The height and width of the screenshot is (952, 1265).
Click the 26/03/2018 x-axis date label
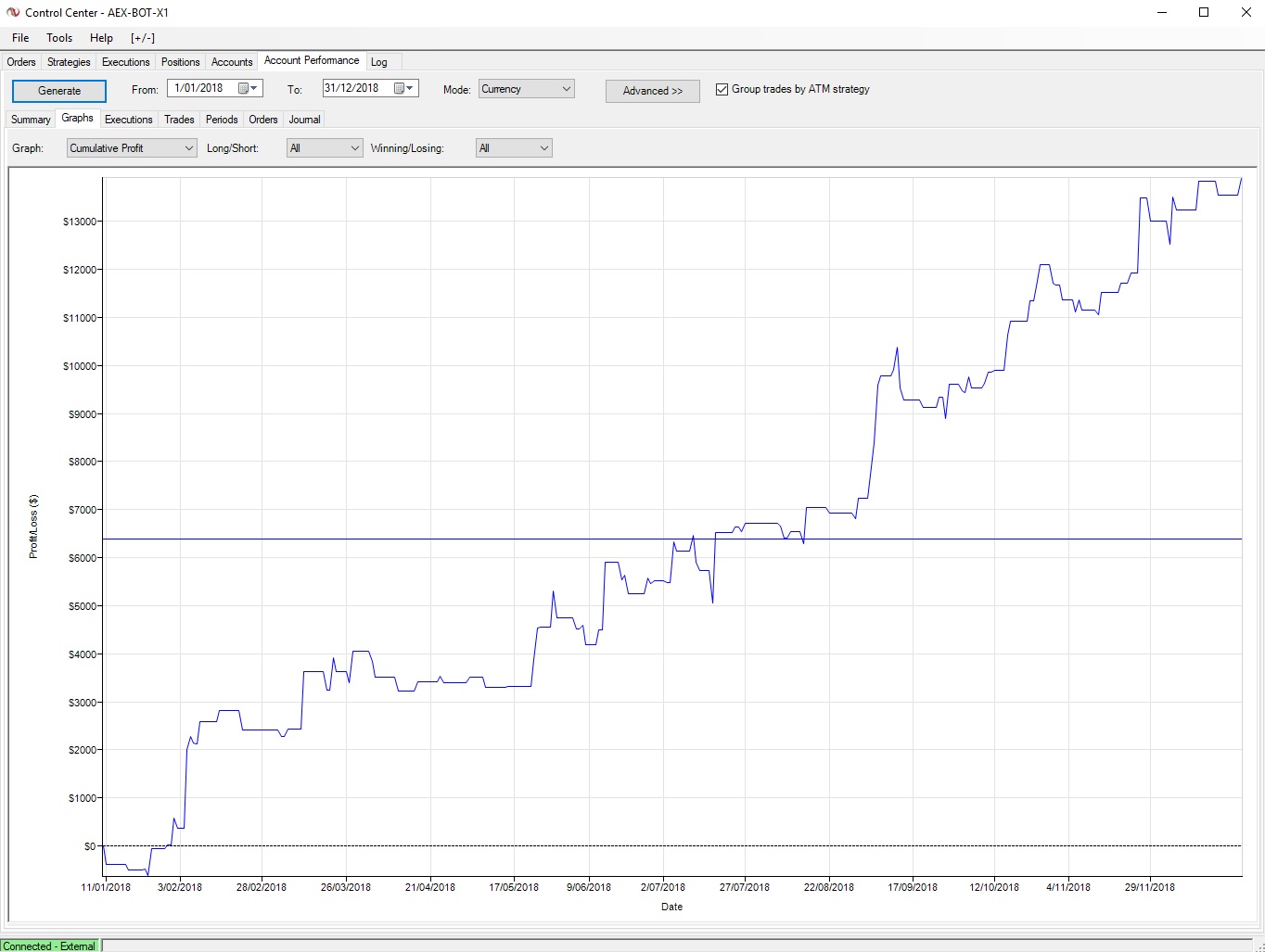(346, 887)
